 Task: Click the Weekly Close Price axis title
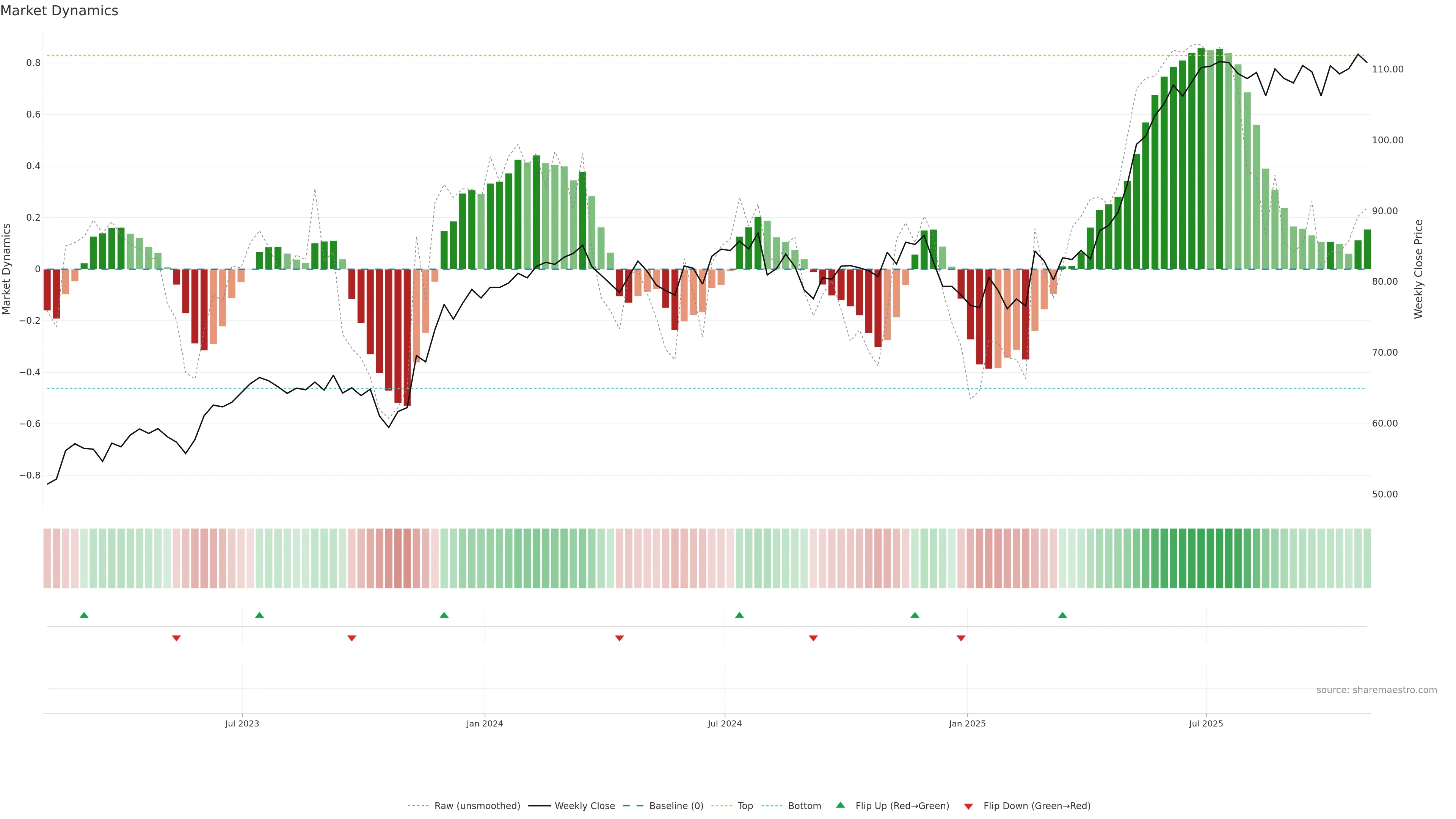[x=1418, y=269]
